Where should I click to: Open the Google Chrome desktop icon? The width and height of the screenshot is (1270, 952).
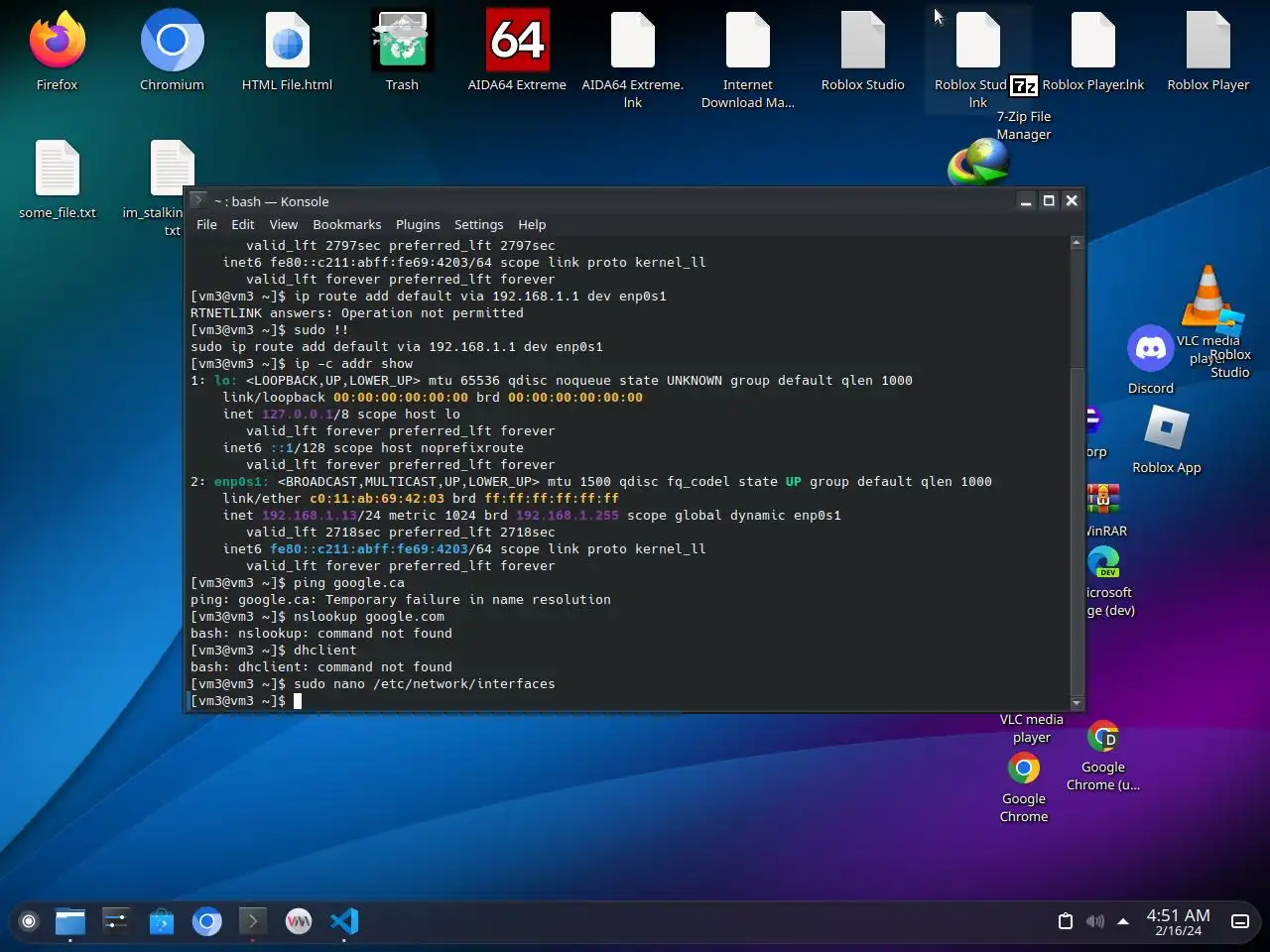click(1024, 768)
